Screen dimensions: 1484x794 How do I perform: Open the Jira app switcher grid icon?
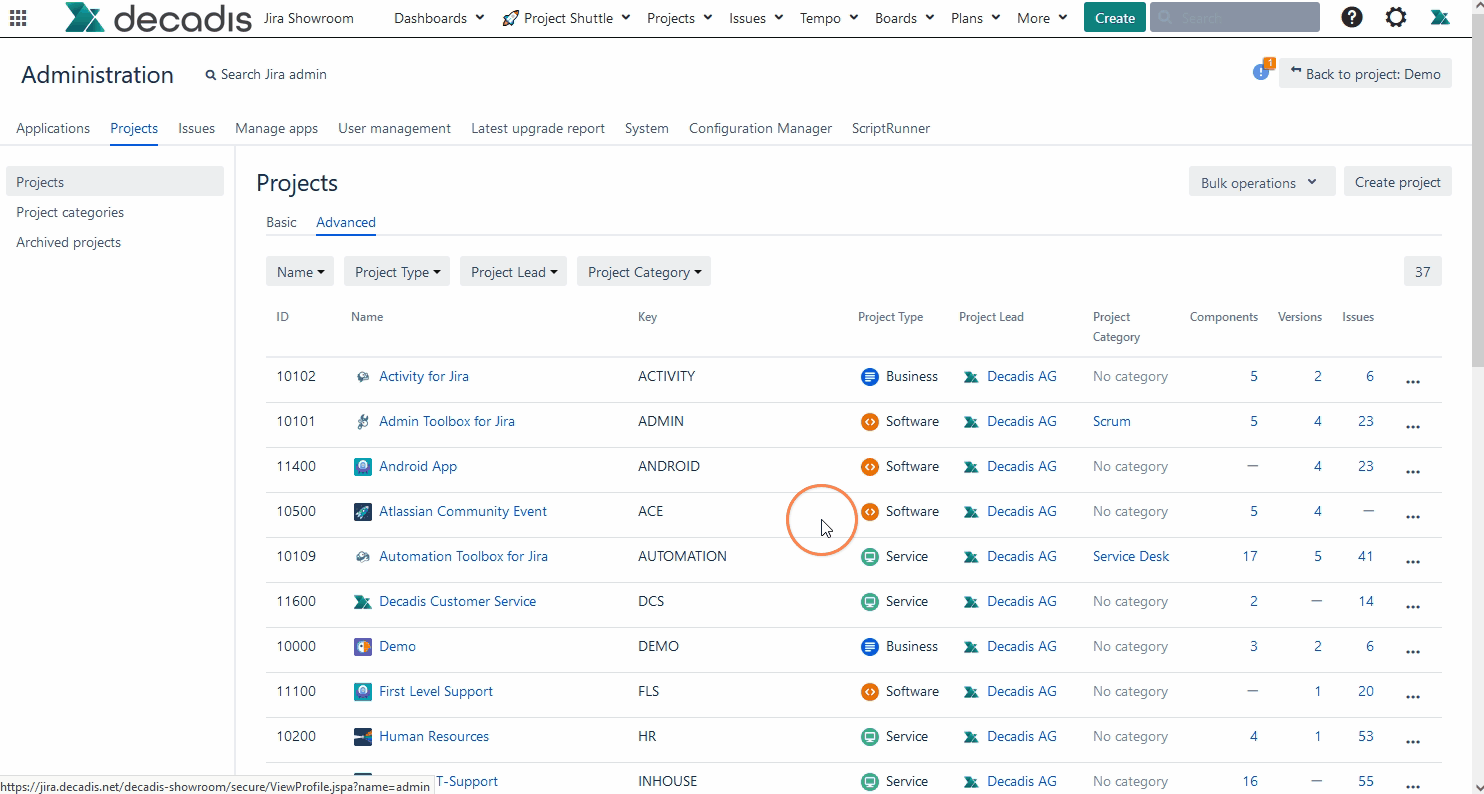pyautogui.click(x=17, y=17)
